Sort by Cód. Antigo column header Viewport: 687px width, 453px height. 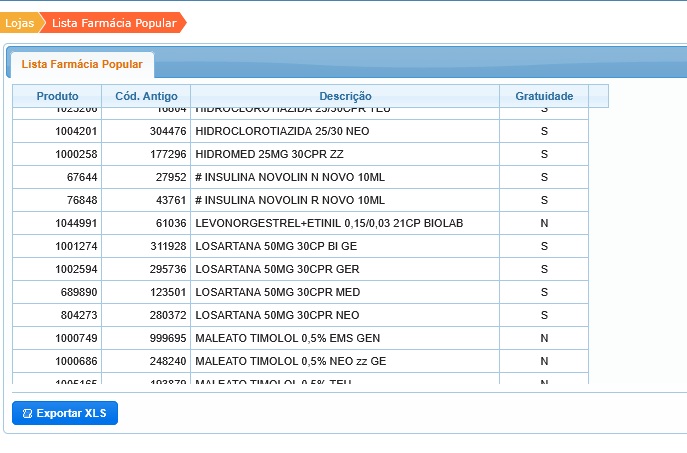[146, 96]
